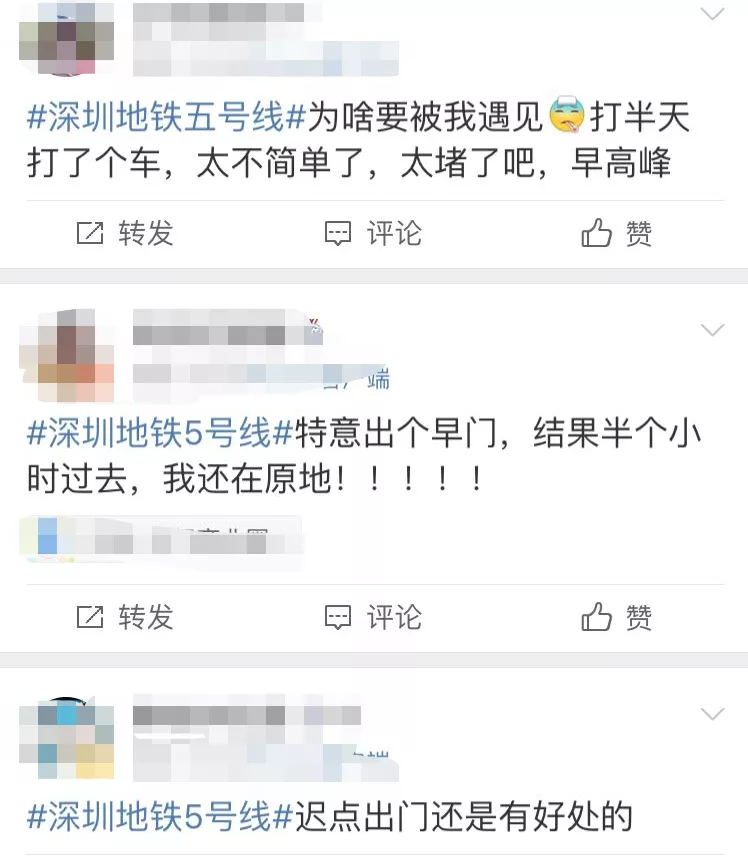Viewport: 748px width, 858px height.
Task: Like the first post with the thumbs-up icon
Action: (596, 233)
